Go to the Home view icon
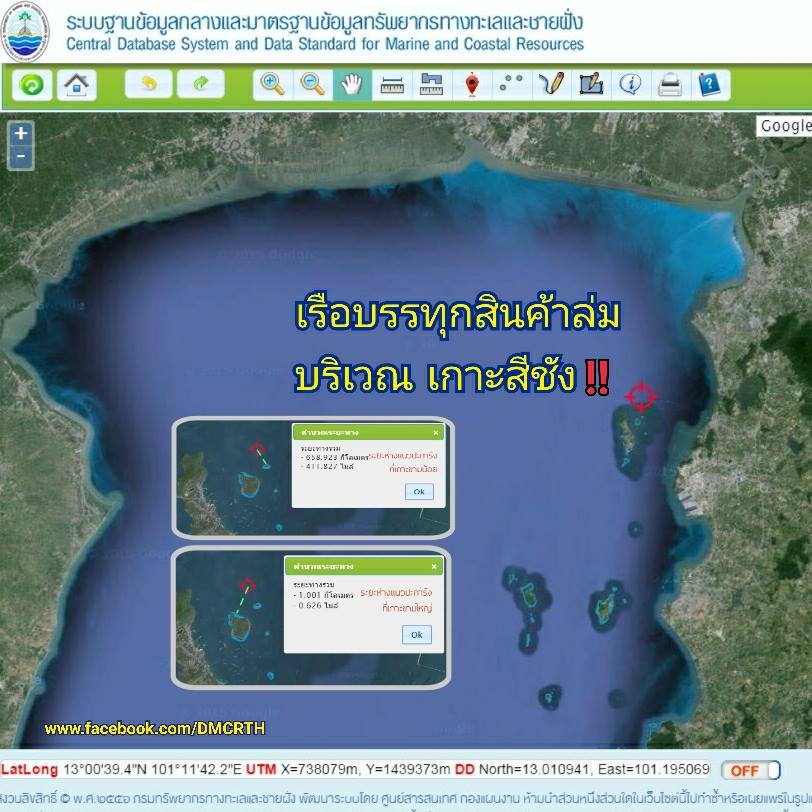 click(x=77, y=84)
